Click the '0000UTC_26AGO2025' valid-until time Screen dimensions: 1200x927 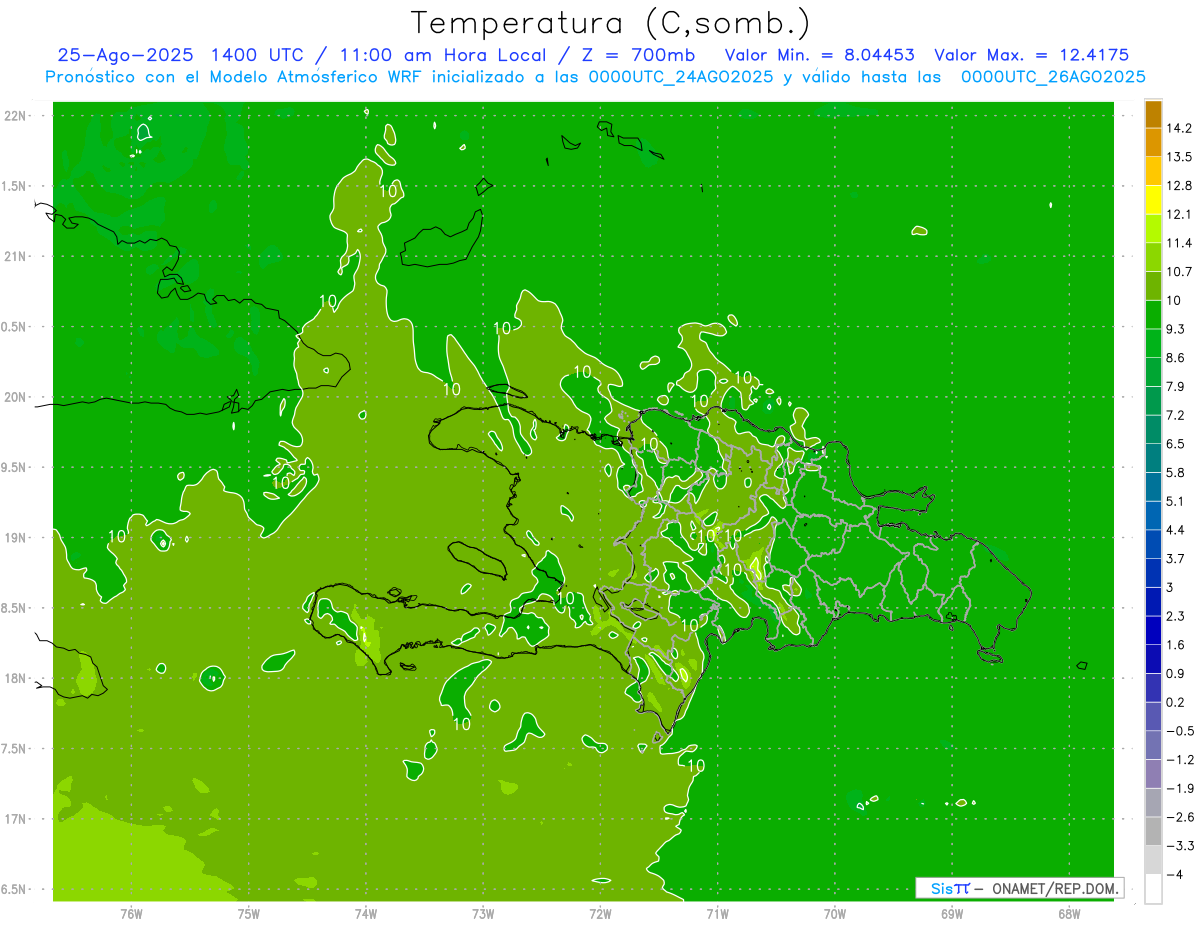tap(1053, 77)
